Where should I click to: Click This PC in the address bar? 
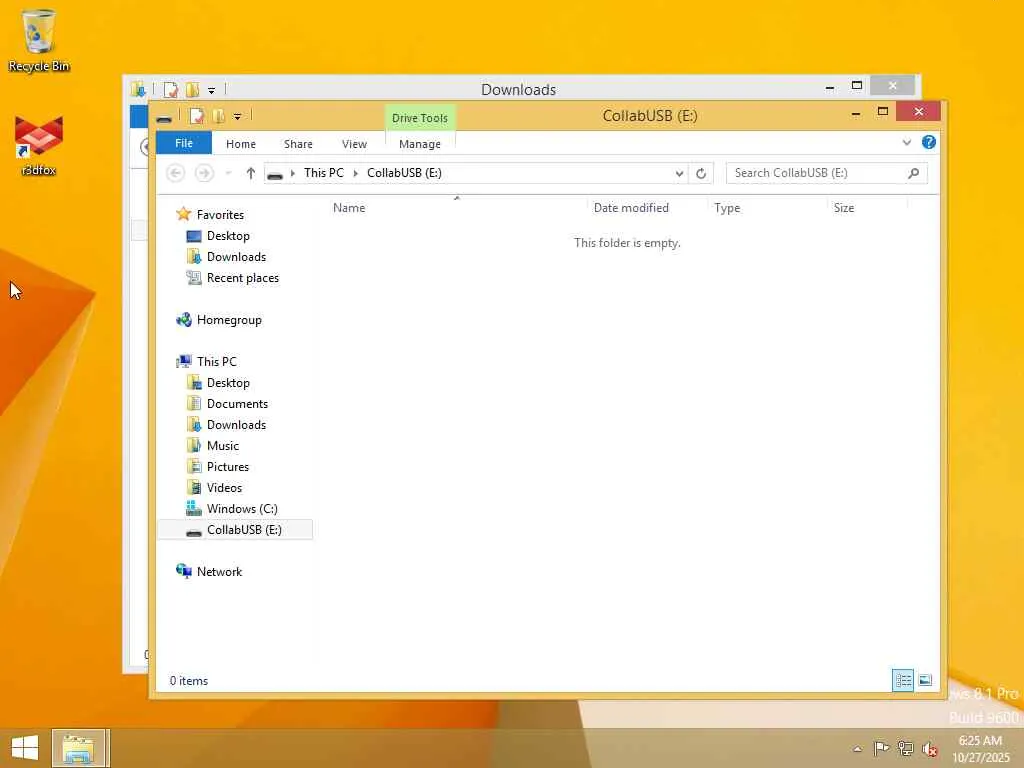[323, 172]
